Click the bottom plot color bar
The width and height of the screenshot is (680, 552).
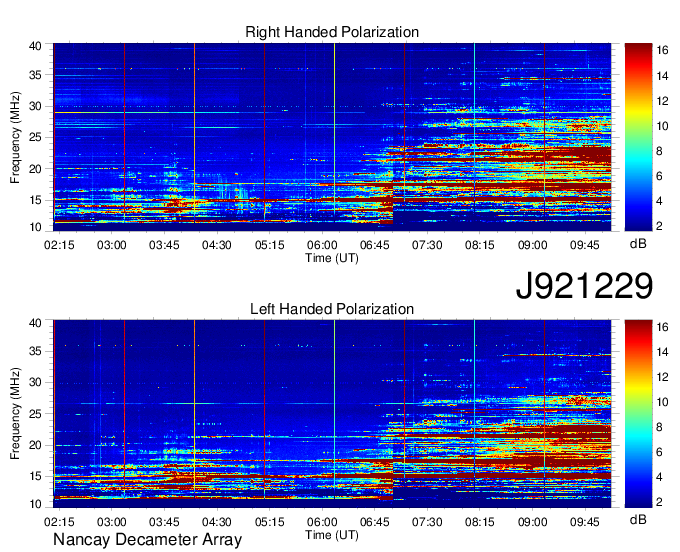click(638, 414)
